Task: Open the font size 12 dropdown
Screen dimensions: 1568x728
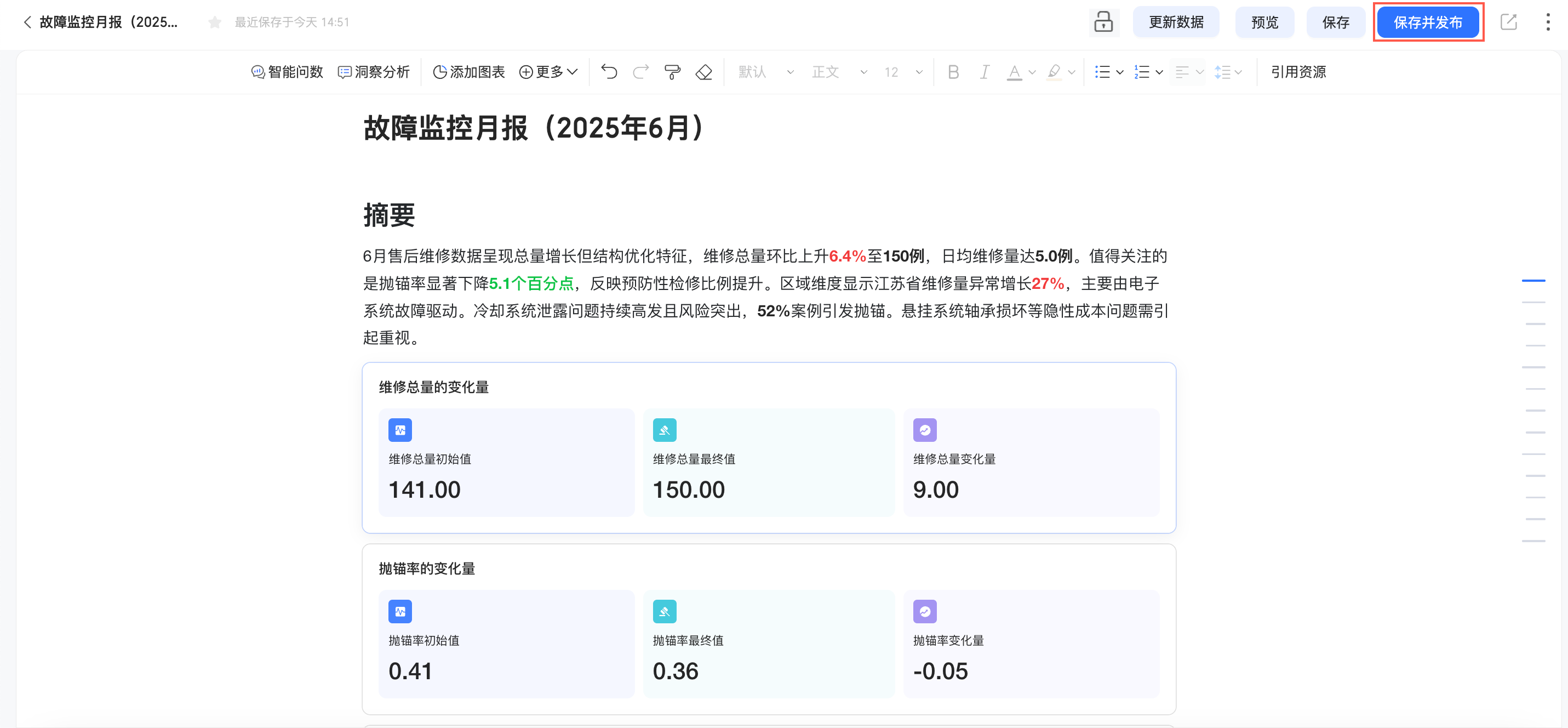Action: pyautogui.click(x=903, y=72)
